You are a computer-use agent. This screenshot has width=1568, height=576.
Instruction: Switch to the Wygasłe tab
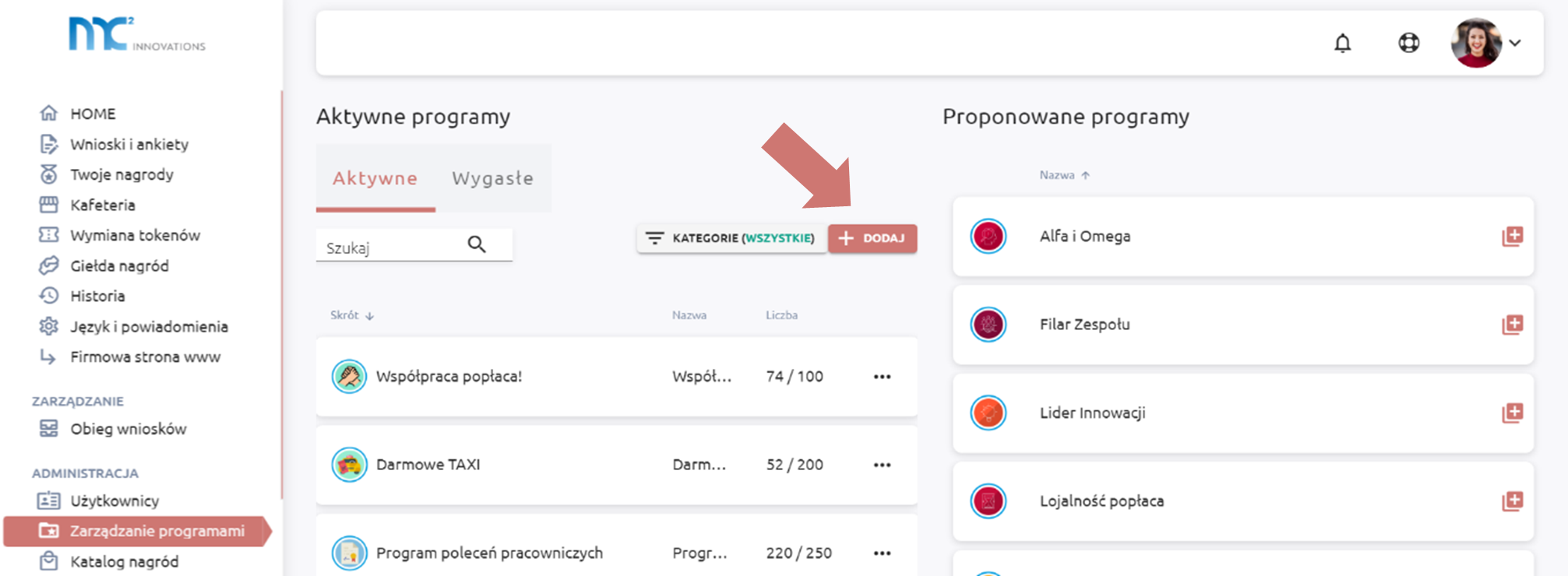(492, 178)
